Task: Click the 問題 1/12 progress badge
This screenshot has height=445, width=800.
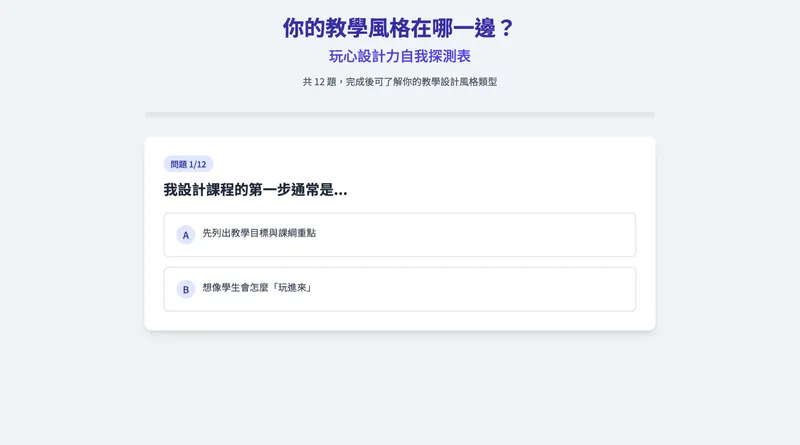Action: pyautogui.click(x=188, y=164)
